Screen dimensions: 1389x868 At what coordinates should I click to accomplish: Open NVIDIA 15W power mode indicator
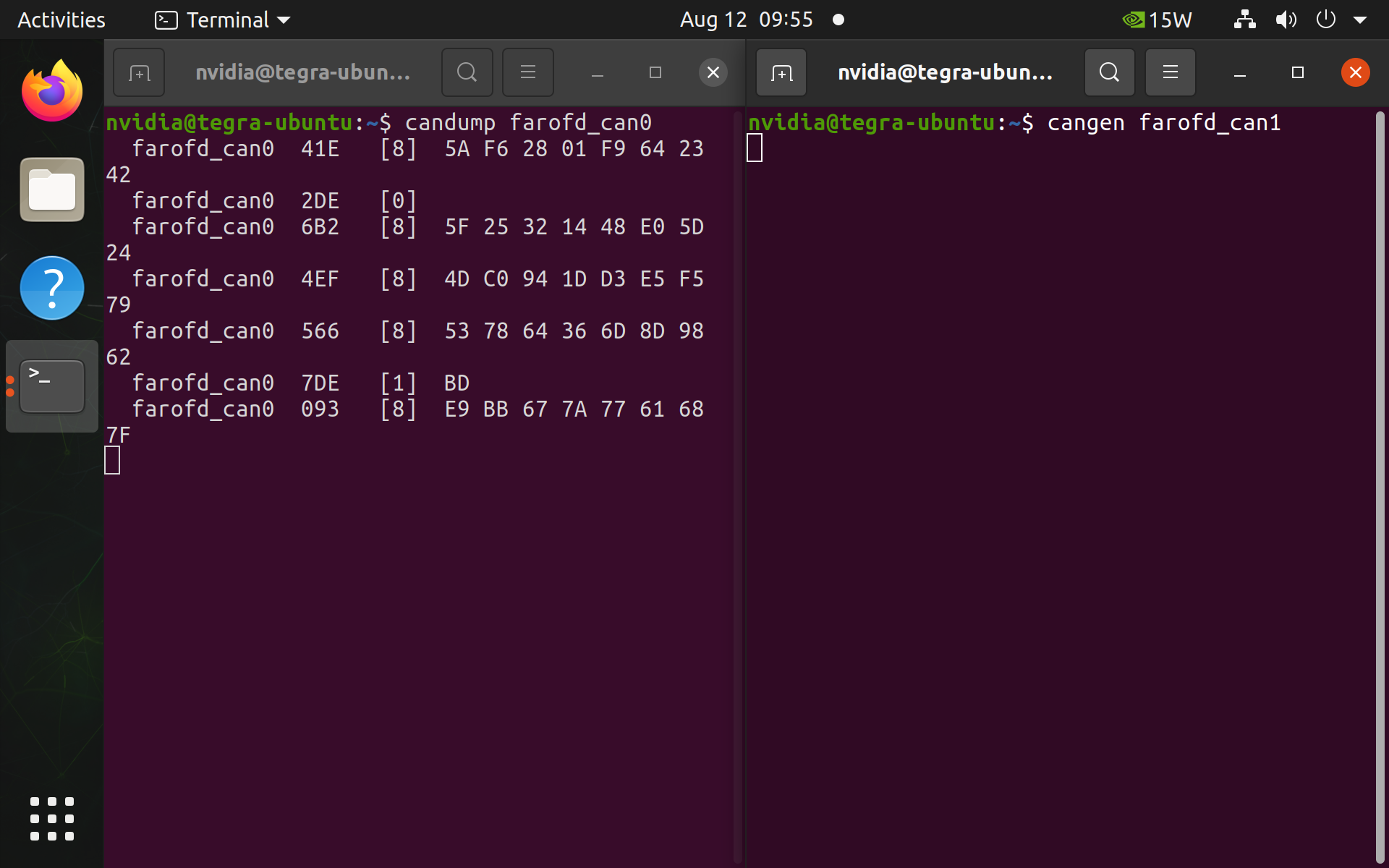click(x=1157, y=20)
